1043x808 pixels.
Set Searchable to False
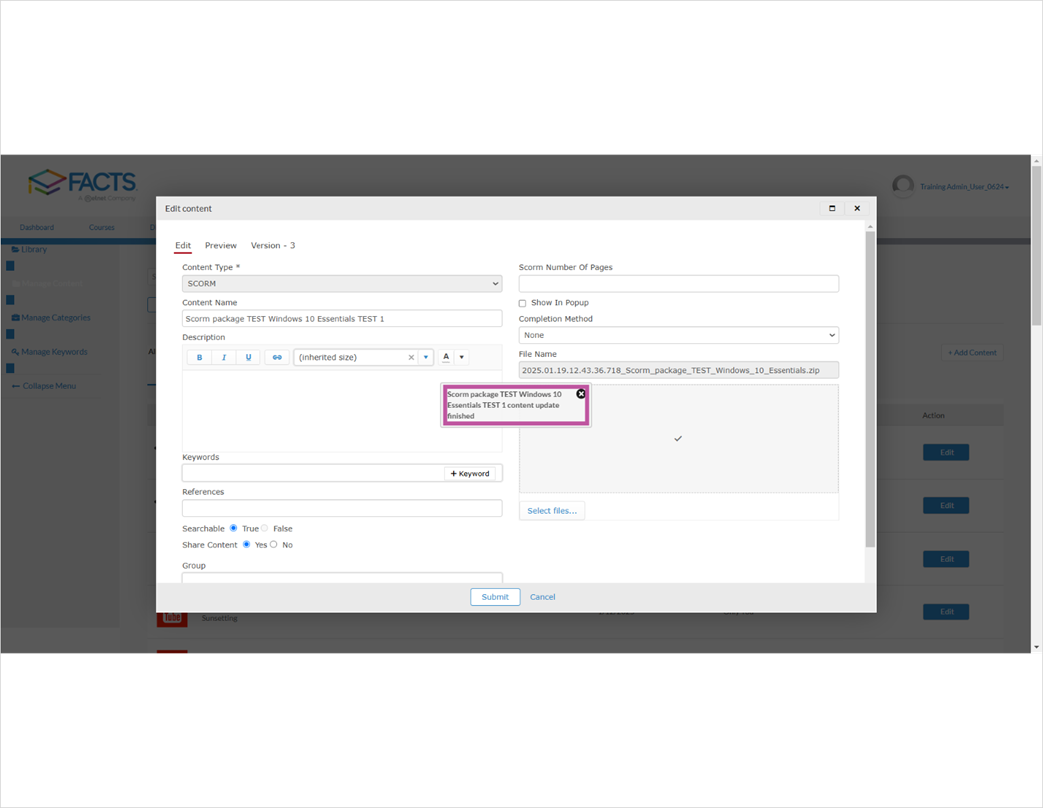266,528
